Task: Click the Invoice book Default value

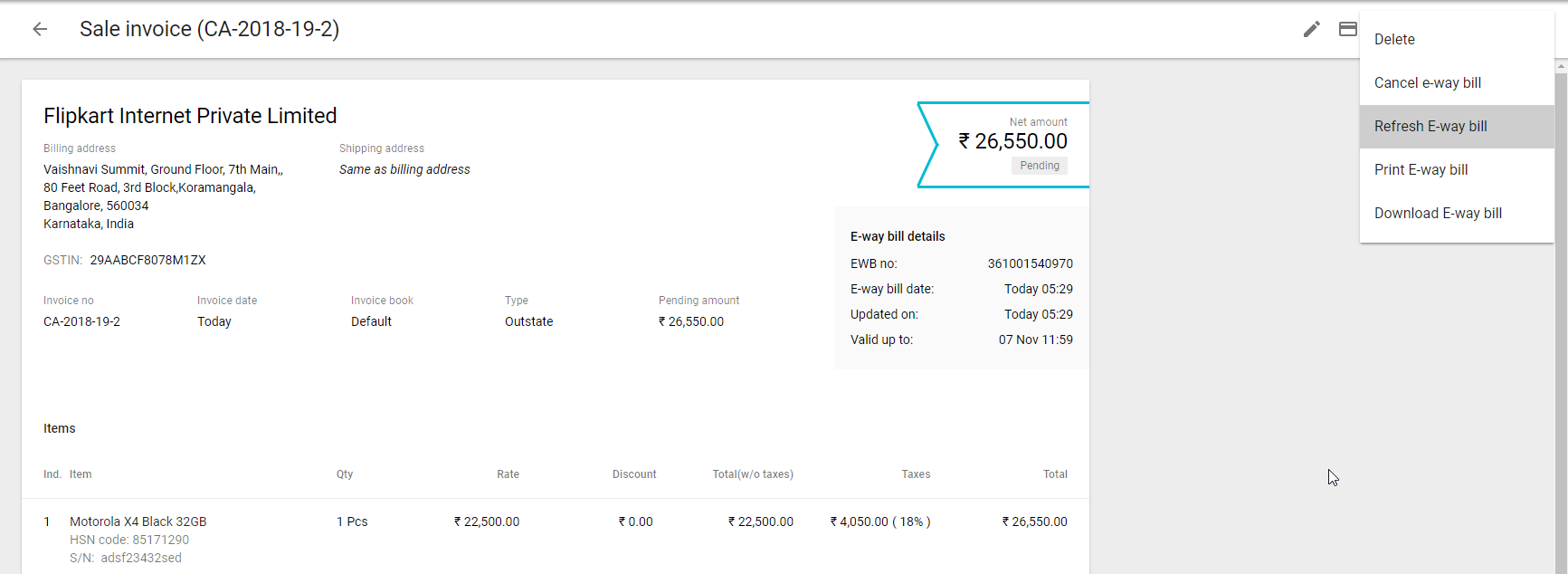Action: point(371,321)
